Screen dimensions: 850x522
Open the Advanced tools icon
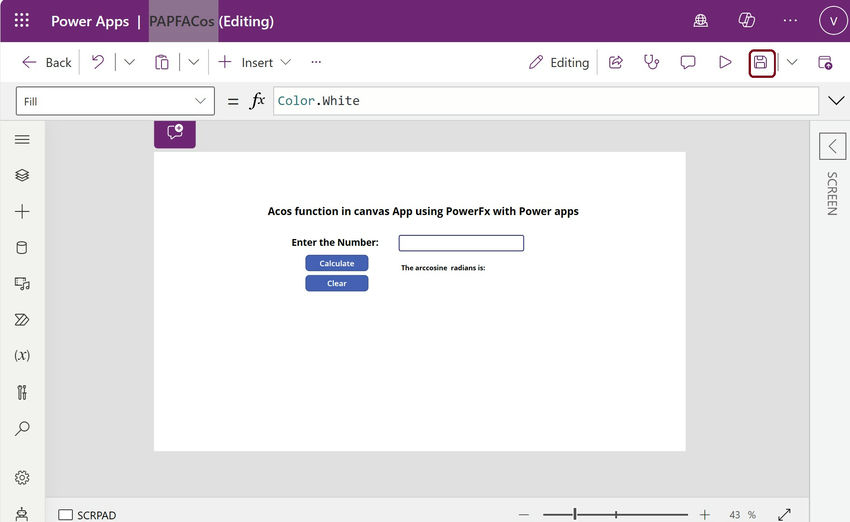(22, 392)
